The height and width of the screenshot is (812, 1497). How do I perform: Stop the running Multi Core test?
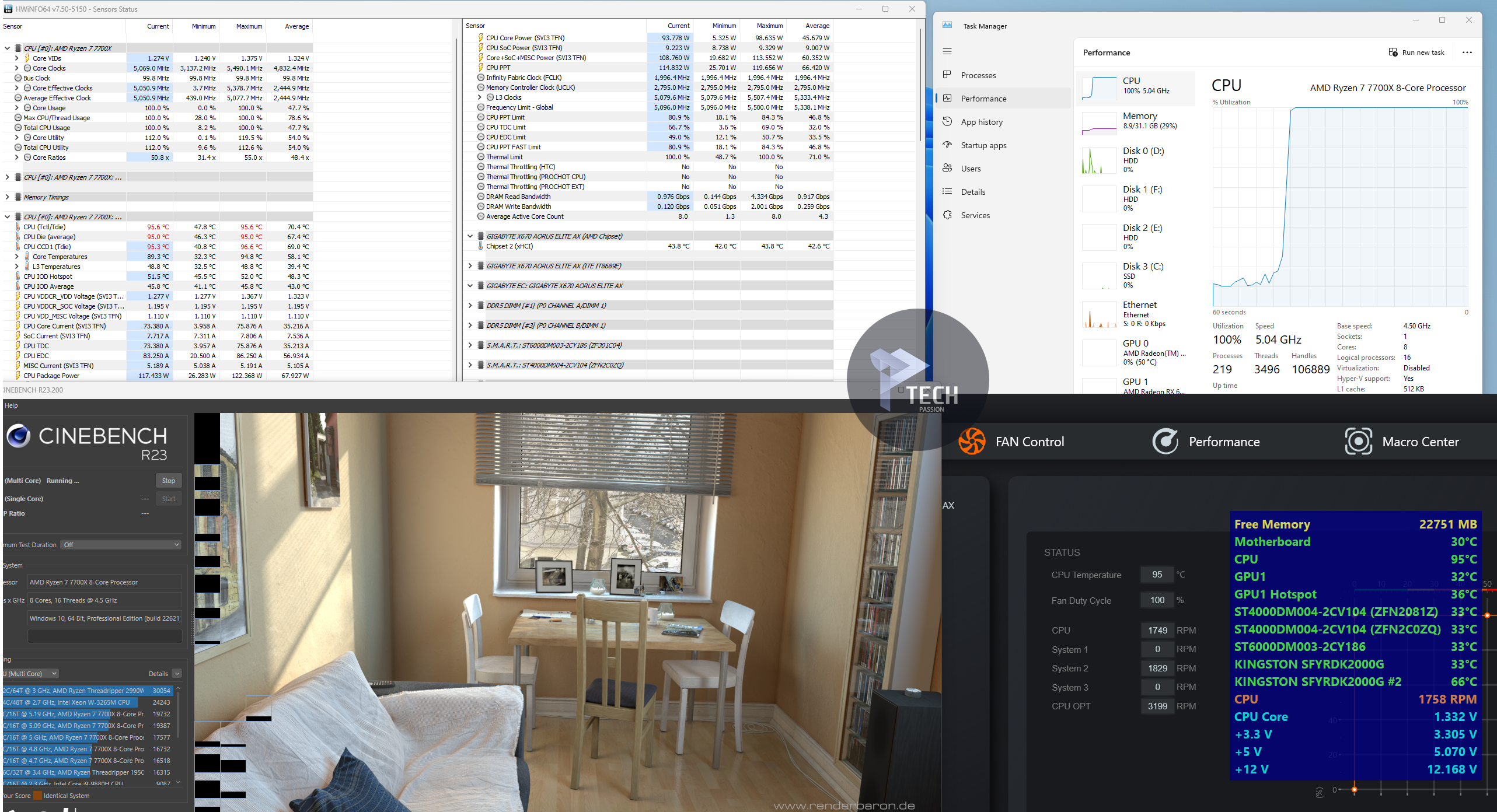click(x=169, y=481)
